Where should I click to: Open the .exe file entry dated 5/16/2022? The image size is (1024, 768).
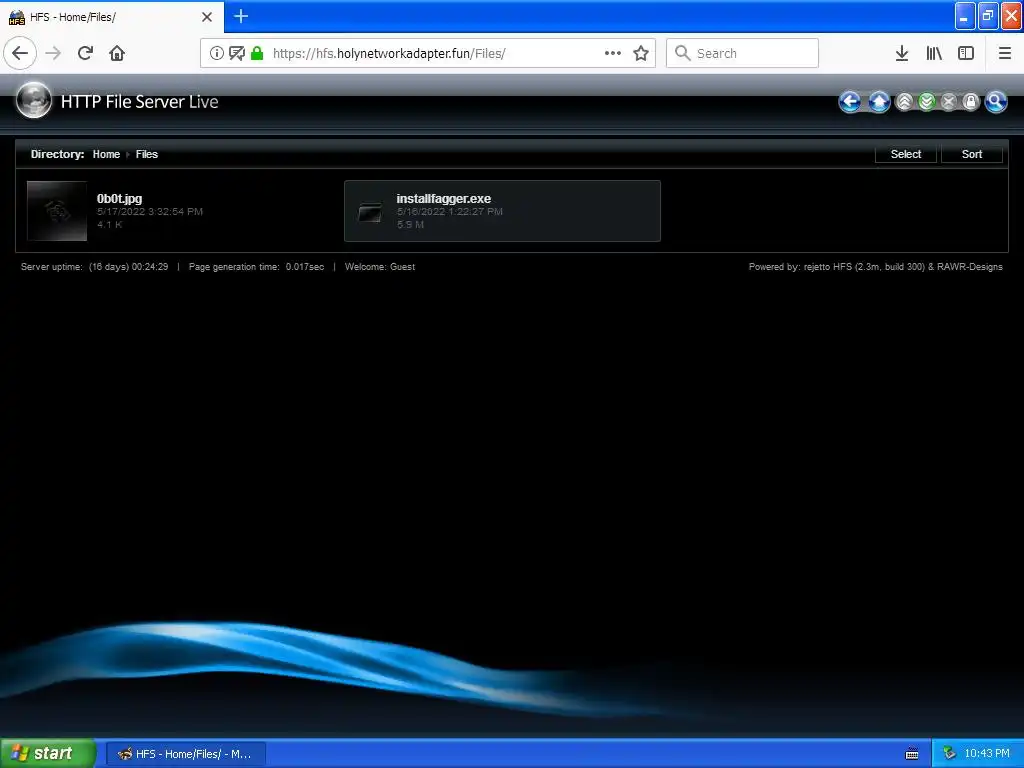tap(502, 211)
